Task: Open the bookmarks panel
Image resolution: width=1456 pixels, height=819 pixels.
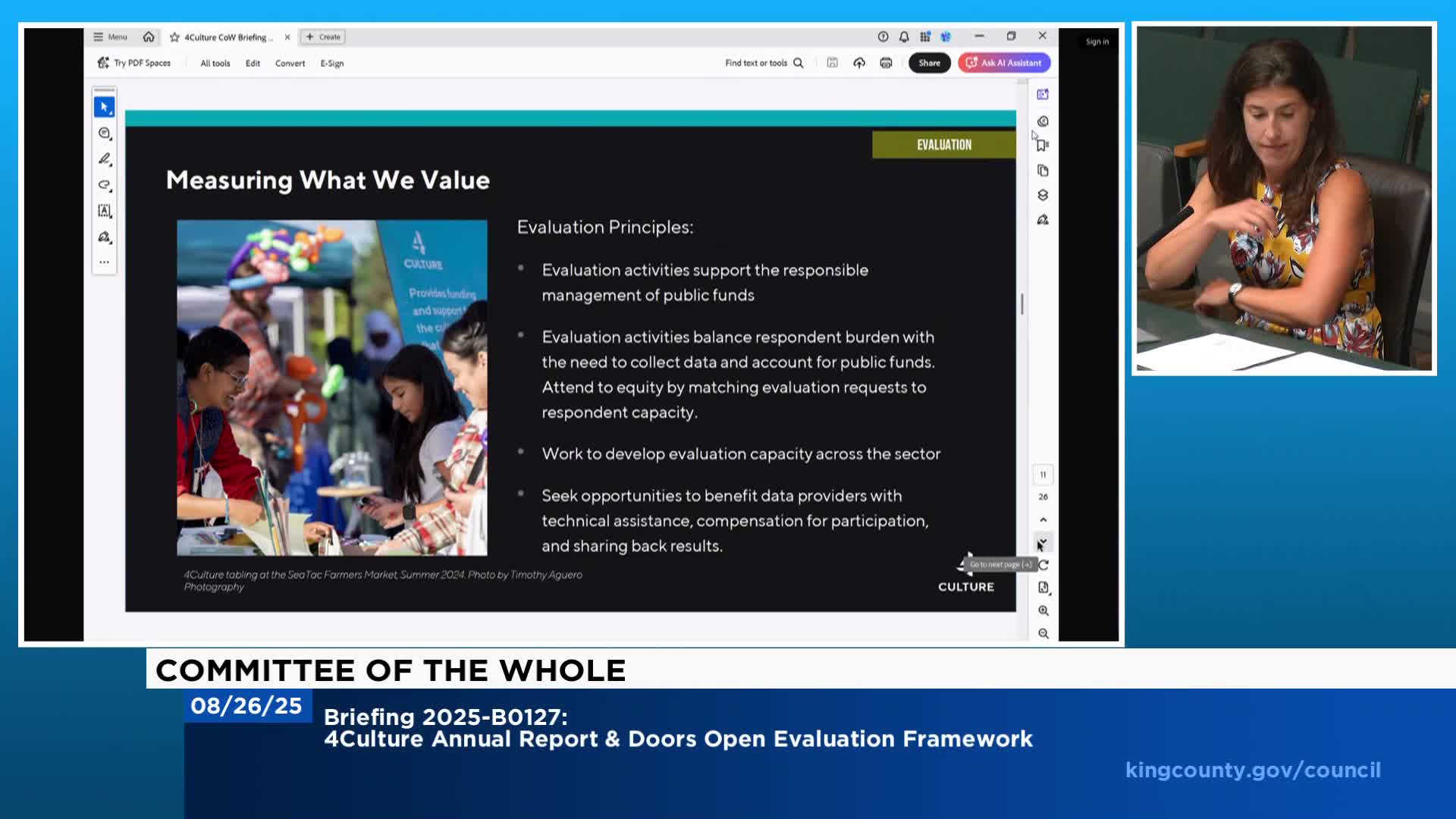Action: pyautogui.click(x=1043, y=145)
